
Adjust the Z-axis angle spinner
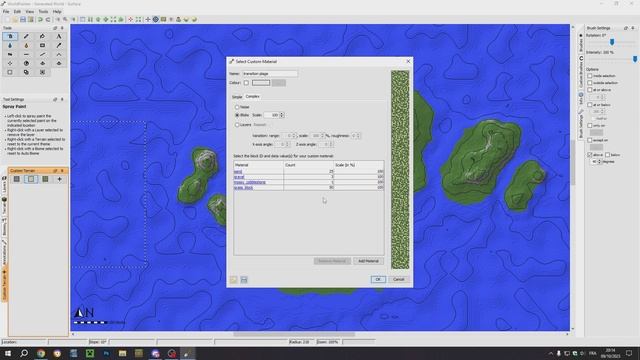click(332, 144)
